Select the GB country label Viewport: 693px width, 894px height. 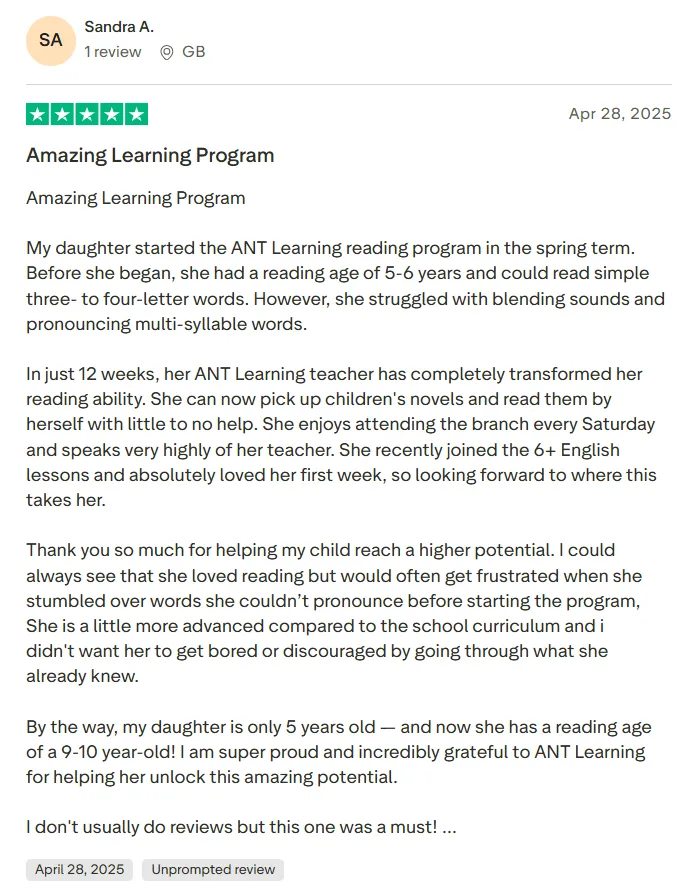coord(193,52)
